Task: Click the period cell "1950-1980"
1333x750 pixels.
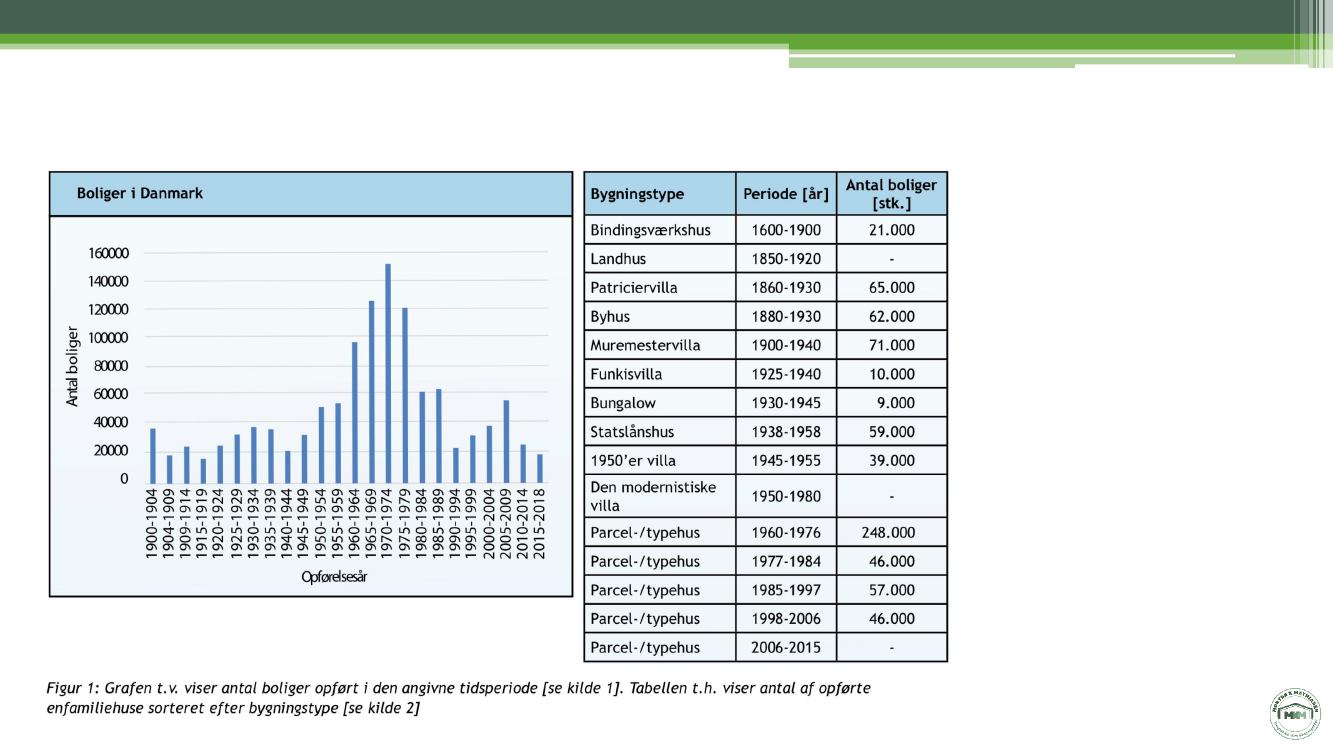Action: (786, 496)
